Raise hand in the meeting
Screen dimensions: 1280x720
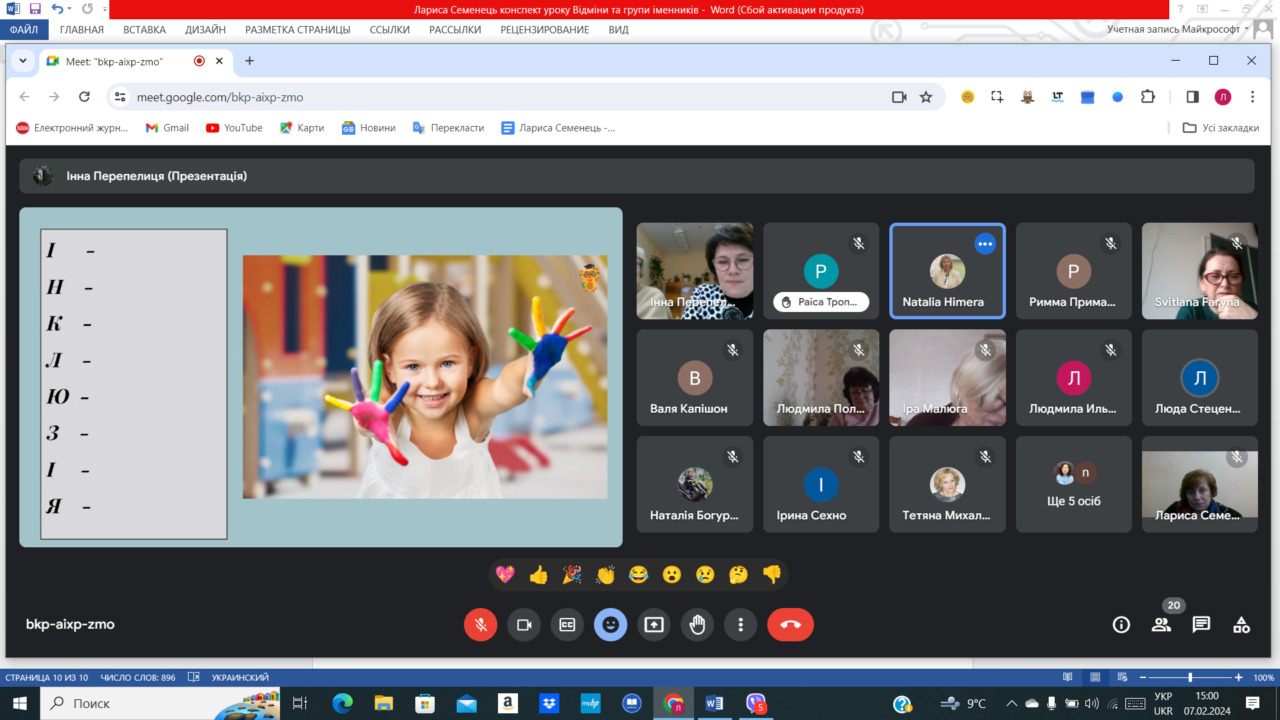pyautogui.click(x=697, y=624)
